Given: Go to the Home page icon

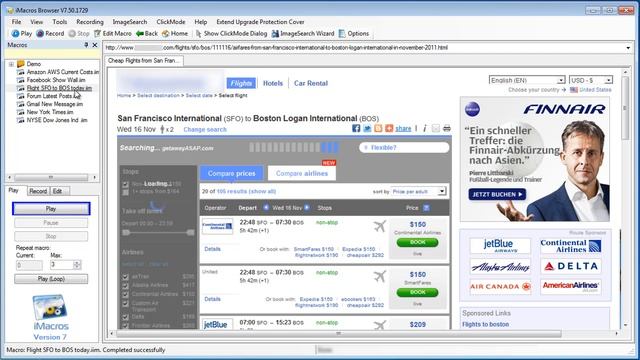Looking at the screenshot, I should [165, 33].
